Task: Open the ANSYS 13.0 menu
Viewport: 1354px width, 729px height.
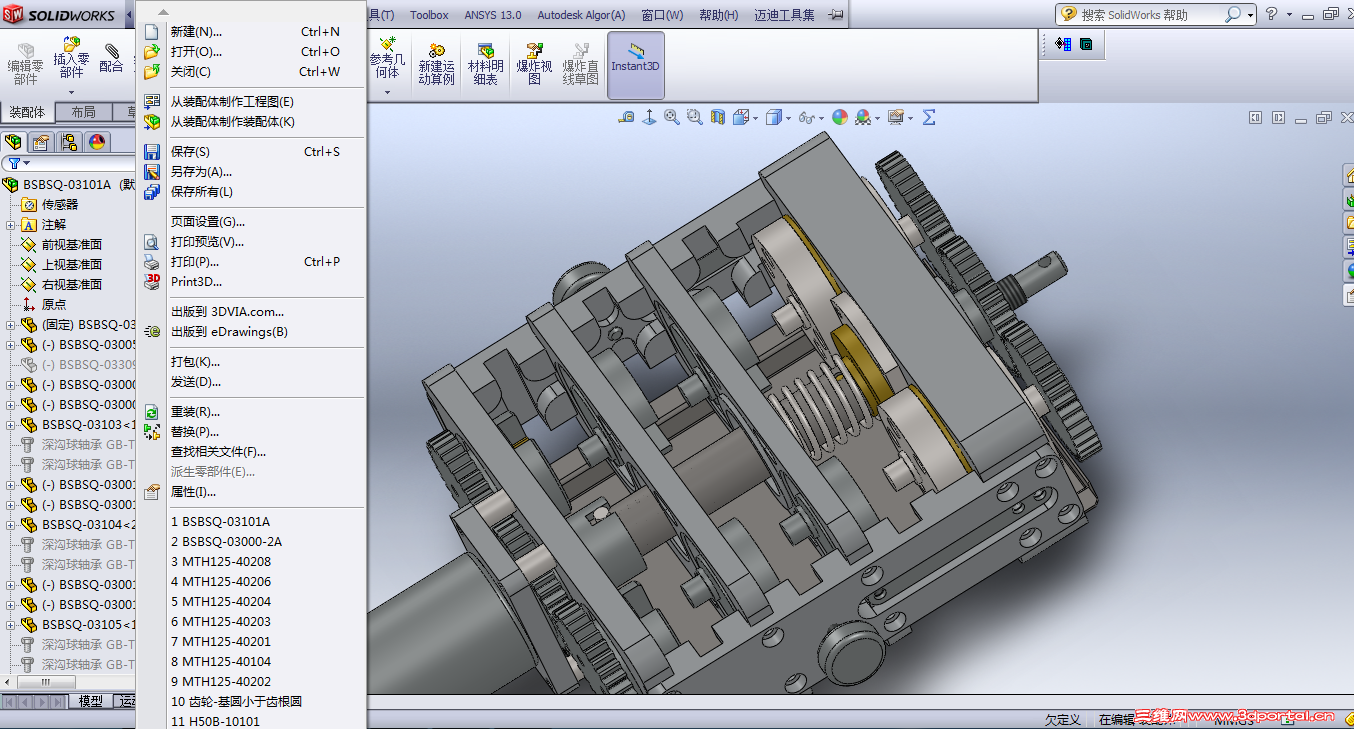Action: click(x=493, y=15)
